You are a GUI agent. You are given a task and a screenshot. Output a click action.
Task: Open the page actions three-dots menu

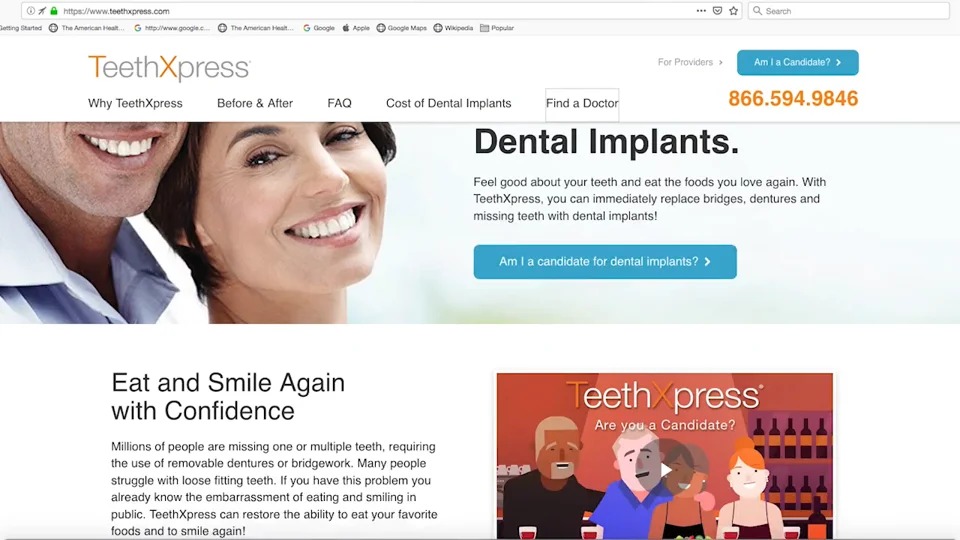pos(701,11)
